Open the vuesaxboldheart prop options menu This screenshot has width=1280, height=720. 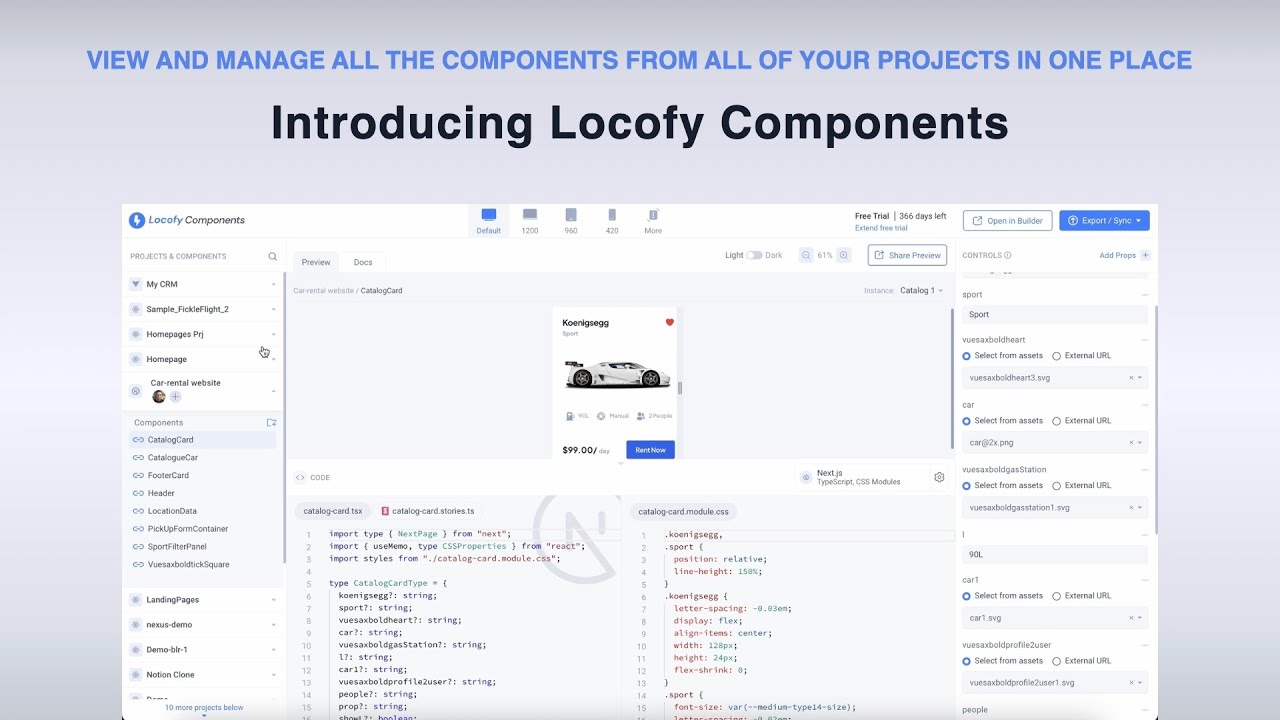tap(1145, 340)
